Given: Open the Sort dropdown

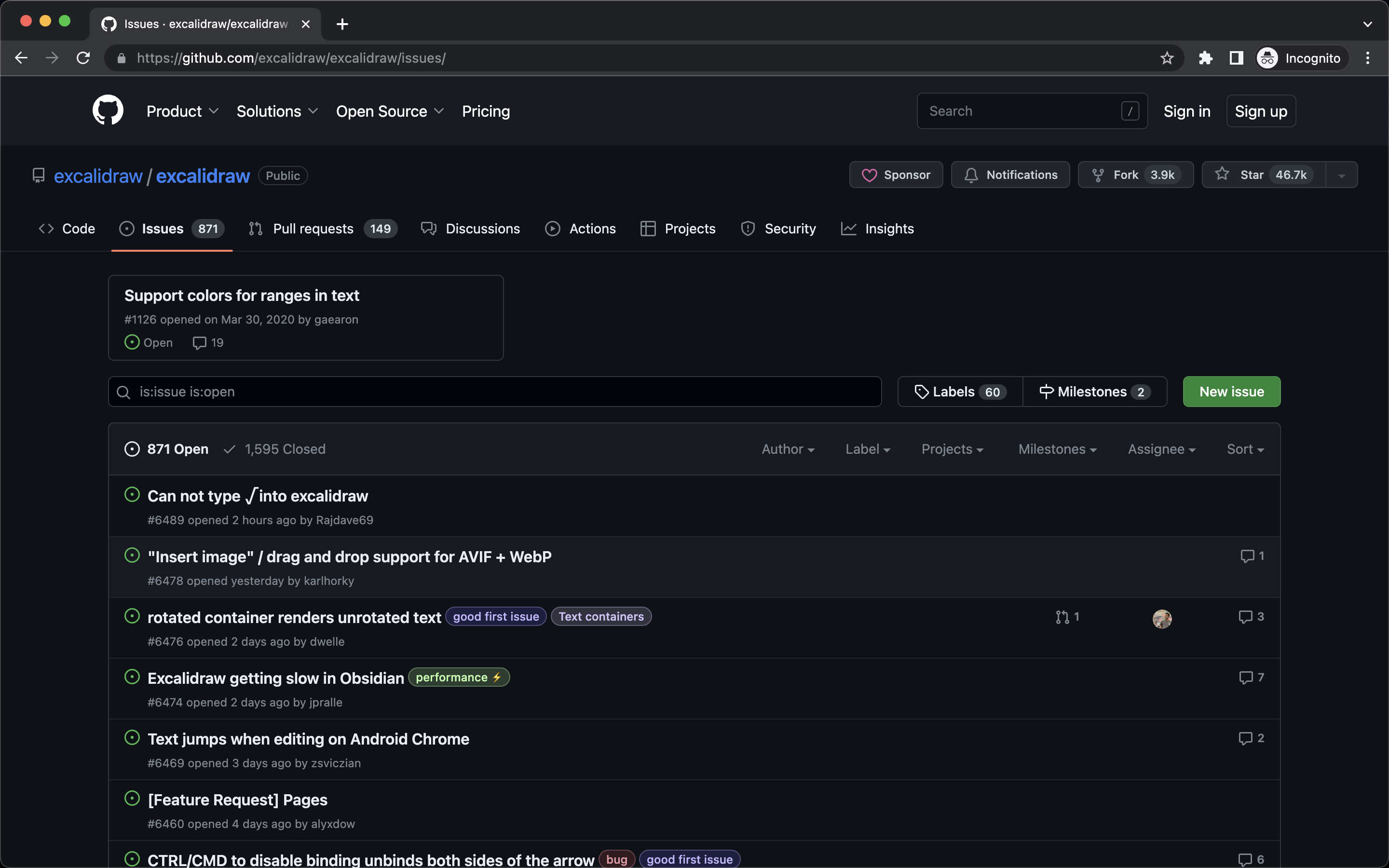Looking at the screenshot, I should (1245, 449).
